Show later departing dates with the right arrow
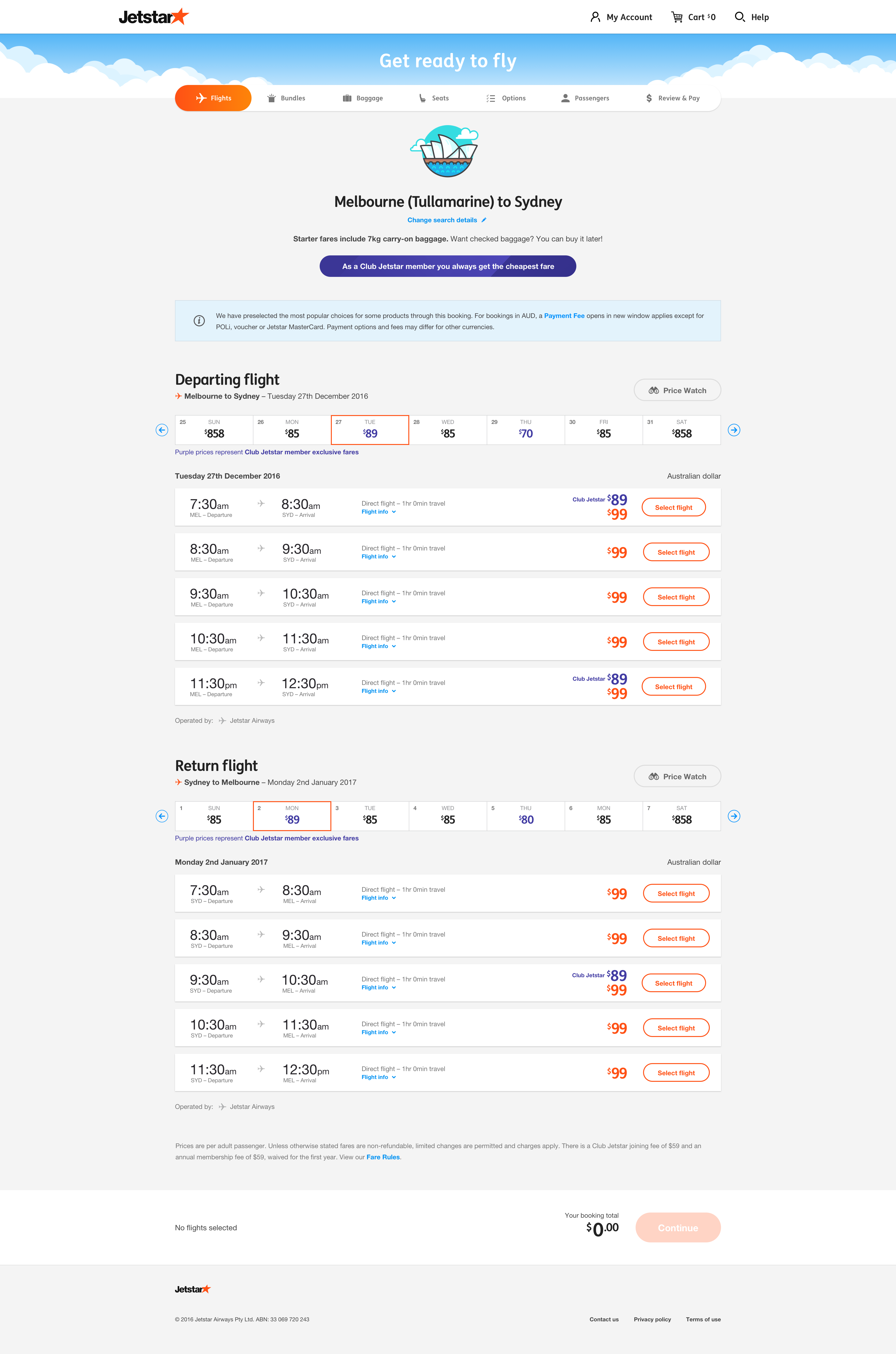This screenshot has height=1354, width=896. pyautogui.click(x=734, y=430)
